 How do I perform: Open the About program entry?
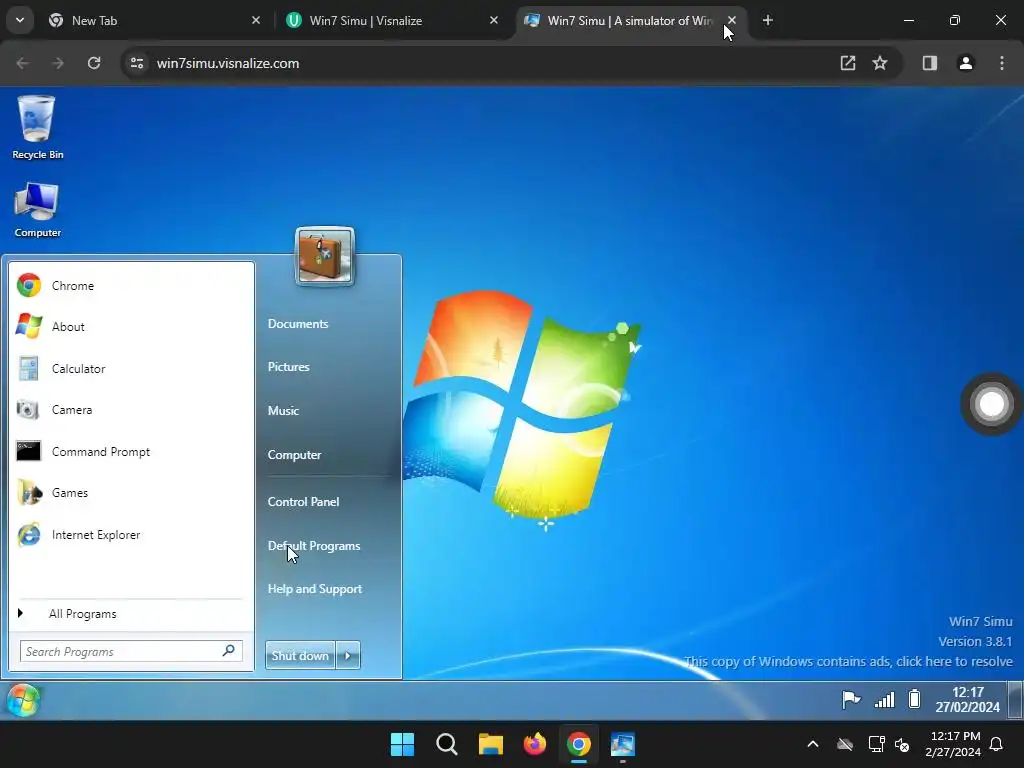coord(131,327)
